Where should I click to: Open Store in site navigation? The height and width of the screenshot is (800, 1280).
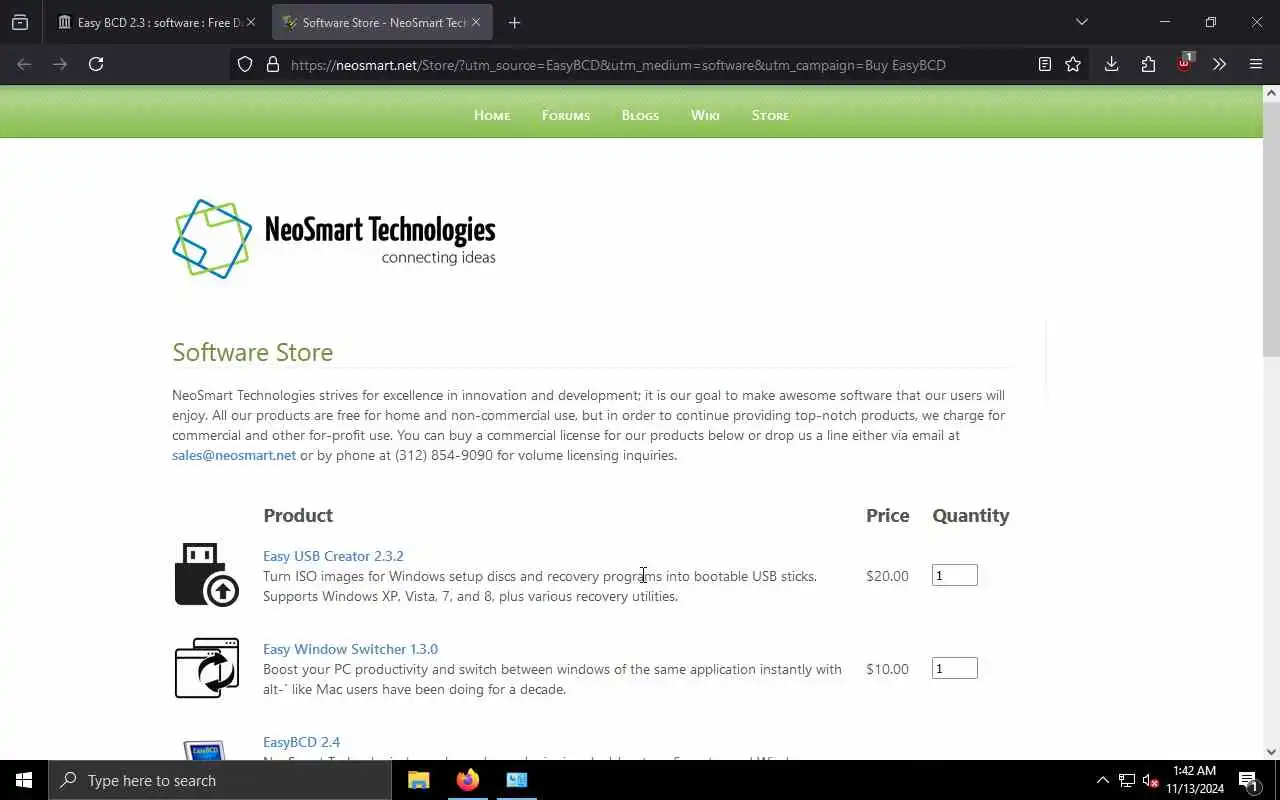click(x=770, y=115)
